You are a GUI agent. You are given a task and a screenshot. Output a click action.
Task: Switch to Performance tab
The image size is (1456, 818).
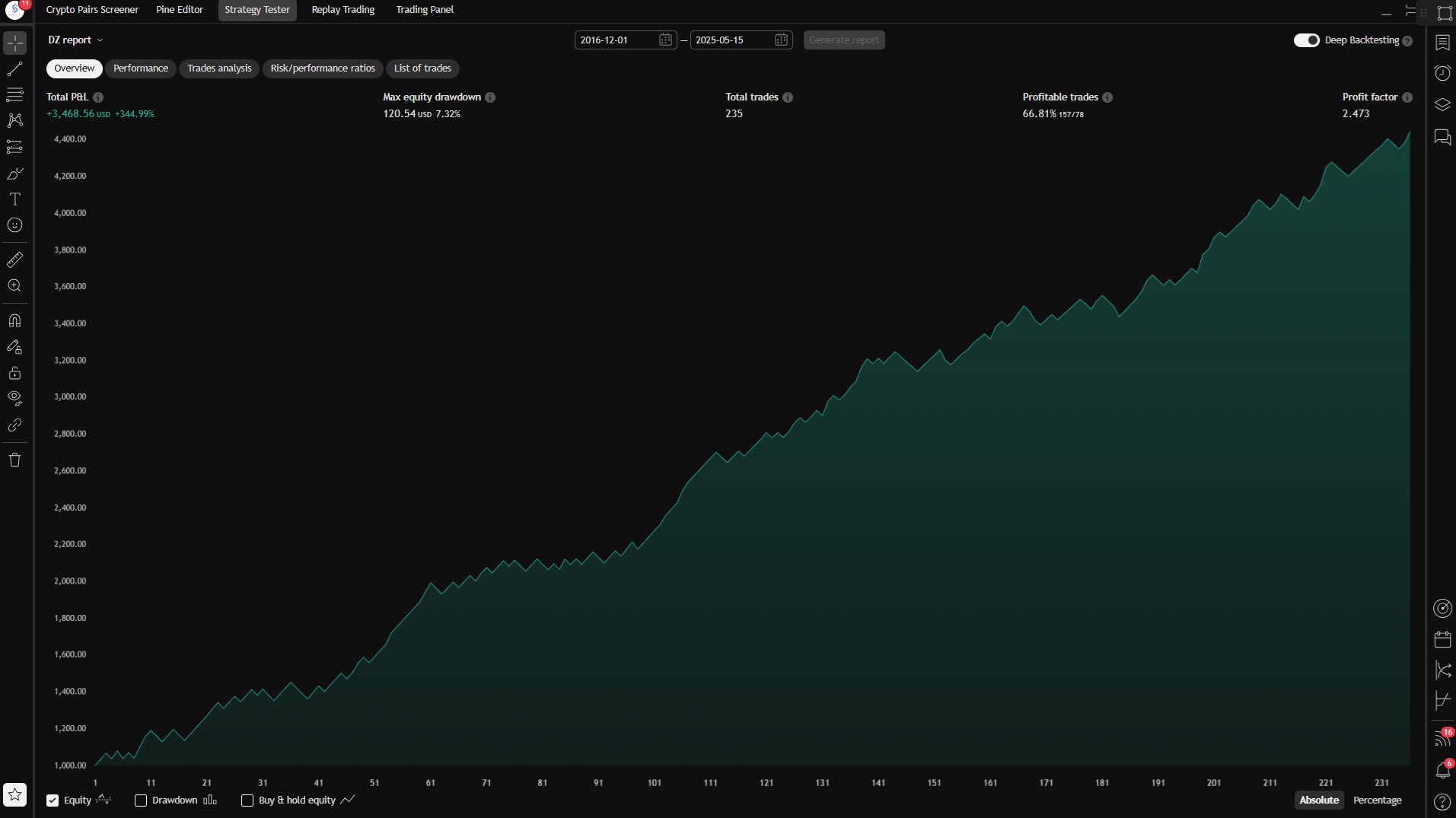coord(141,68)
